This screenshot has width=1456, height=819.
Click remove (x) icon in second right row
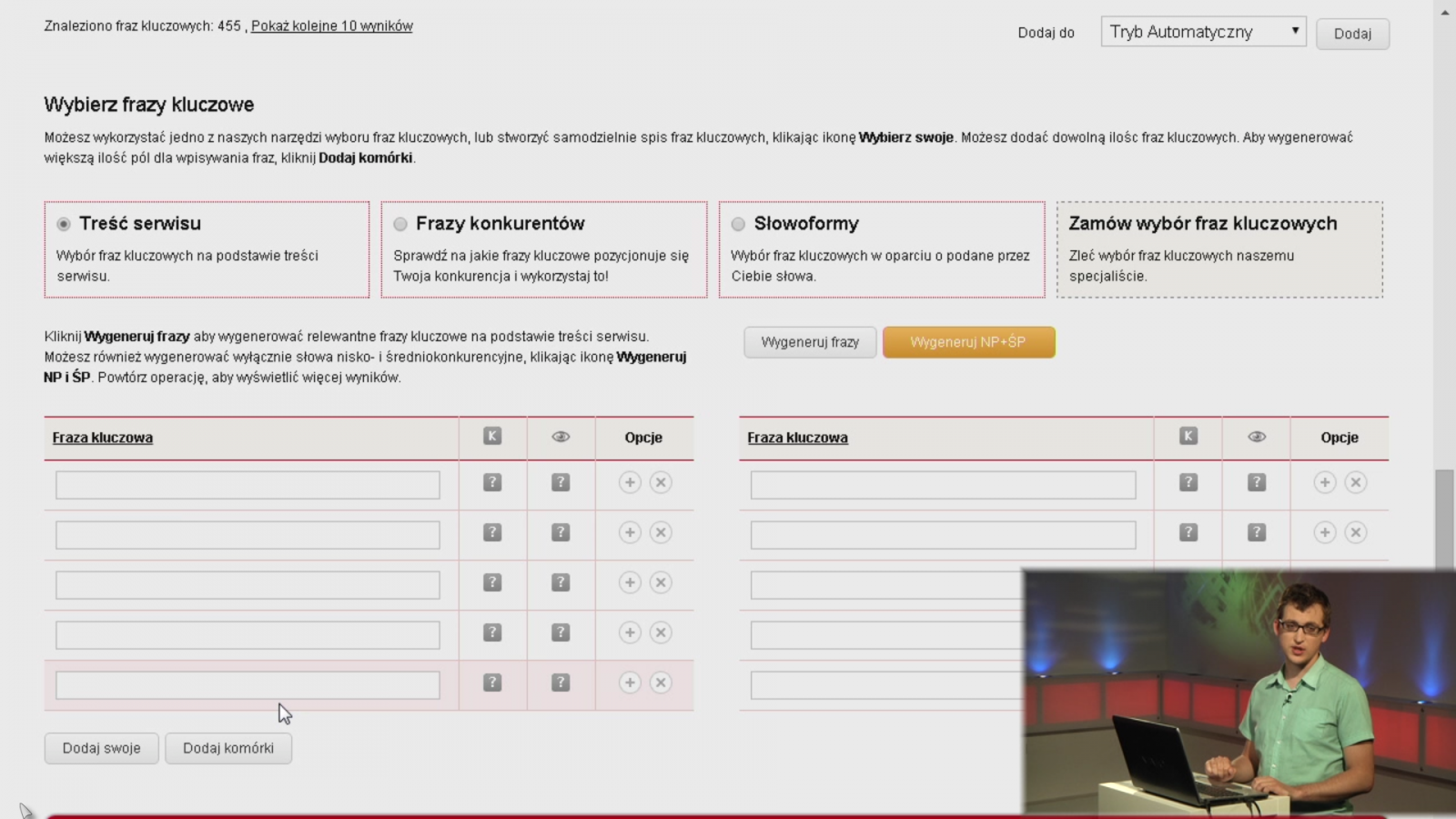[1356, 532]
